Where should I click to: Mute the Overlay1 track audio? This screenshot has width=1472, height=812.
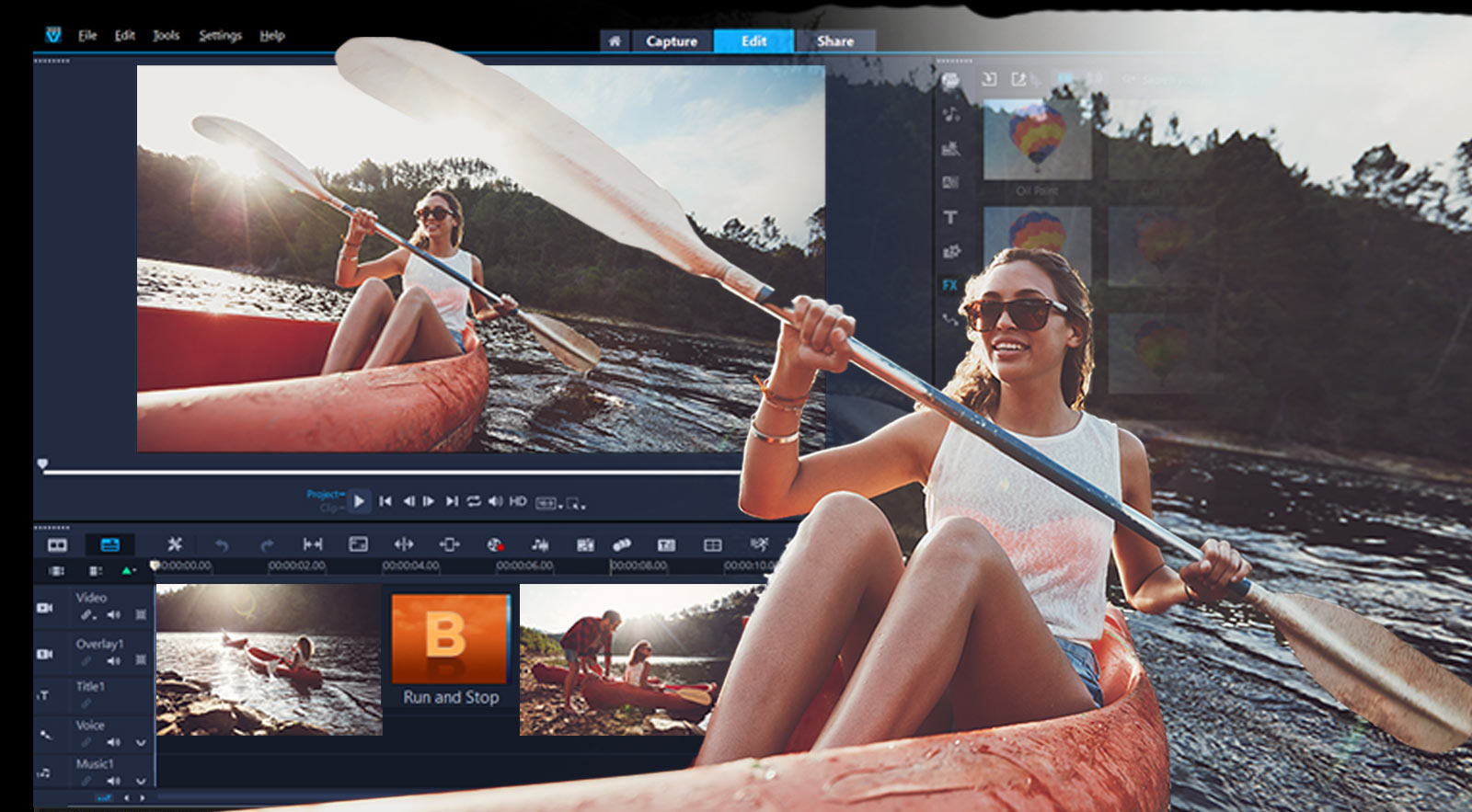click(x=114, y=660)
